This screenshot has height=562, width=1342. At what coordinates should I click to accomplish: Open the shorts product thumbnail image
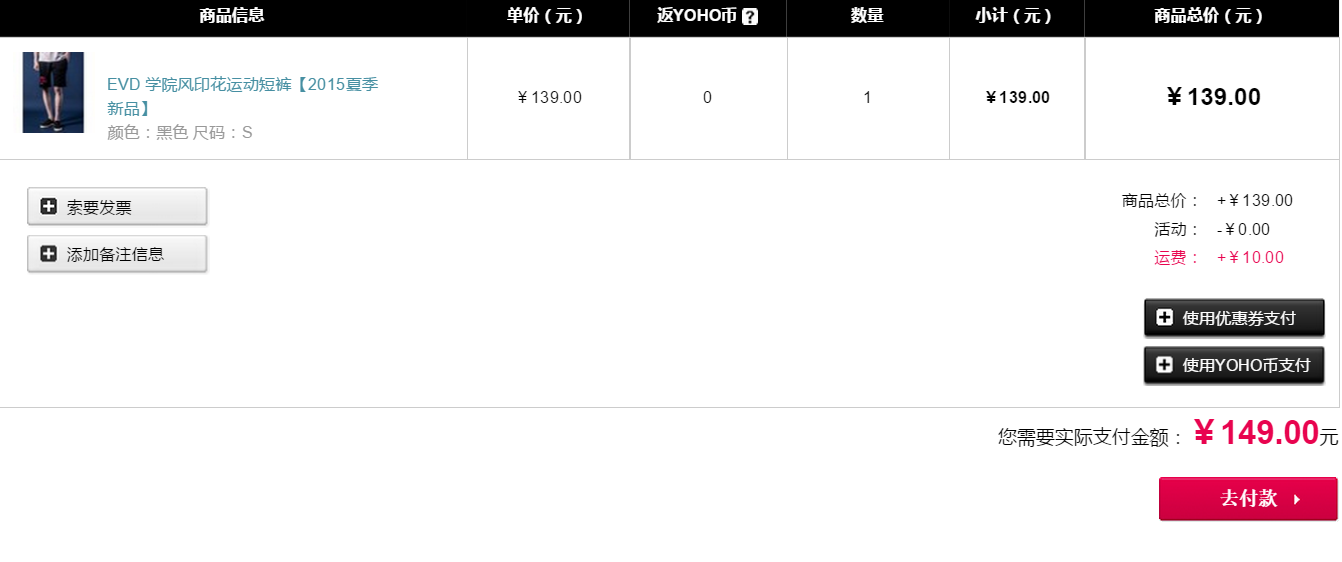pos(53,92)
